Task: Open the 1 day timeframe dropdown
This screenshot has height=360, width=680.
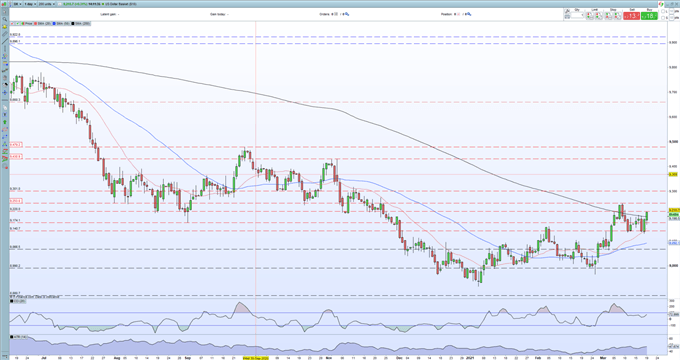Action: pyautogui.click(x=30, y=4)
